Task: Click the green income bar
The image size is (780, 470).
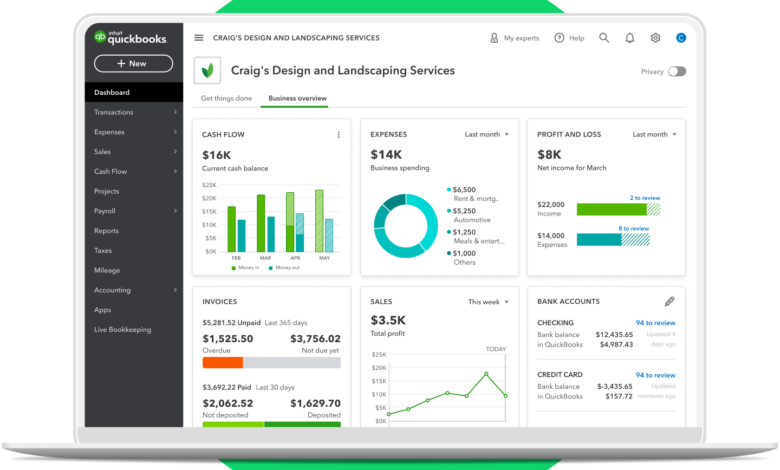Action: (611, 209)
